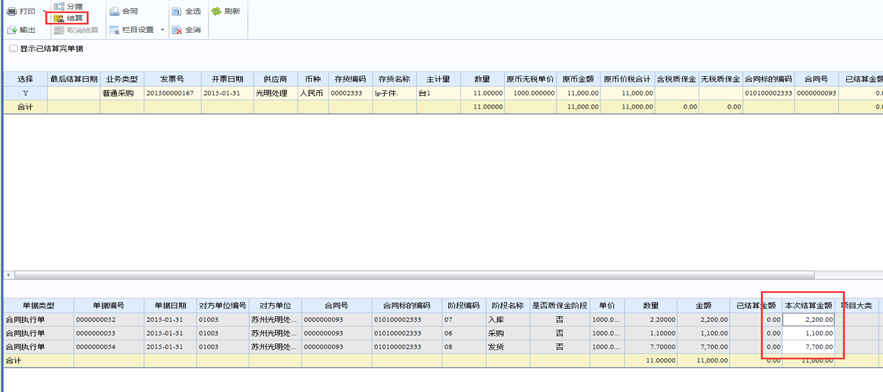
Task: Click the 取消结算 cancel settlement icon
Action: (59, 30)
